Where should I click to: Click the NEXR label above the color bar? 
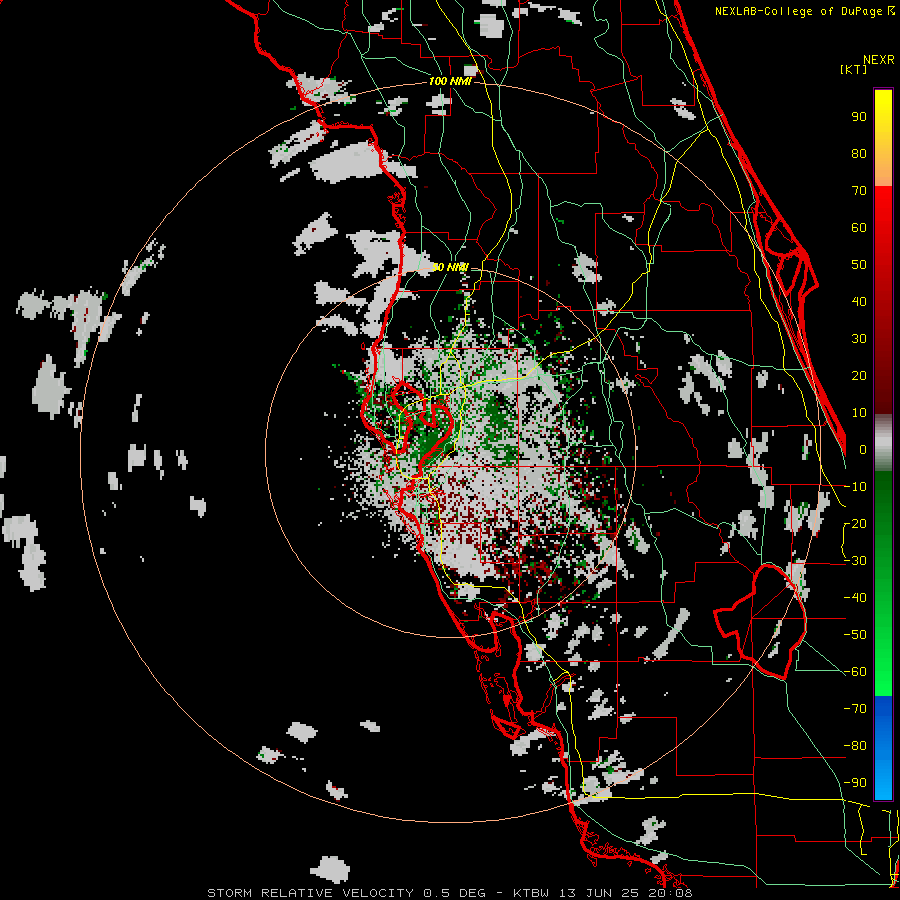pyautogui.click(x=879, y=60)
